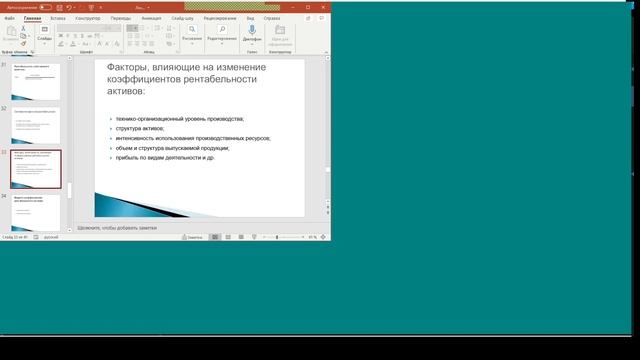Viewport: 640px width, 360px height.
Task: Open the Конструктор ribbon tab
Action: click(88, 18)
